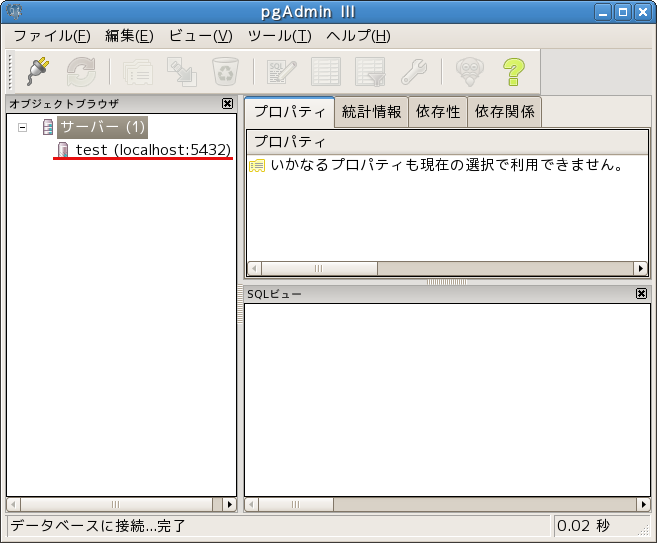Switch to the 依存関係 tab
The height and width of the screenshot is (543, 657).
click(x=504, y=112)
